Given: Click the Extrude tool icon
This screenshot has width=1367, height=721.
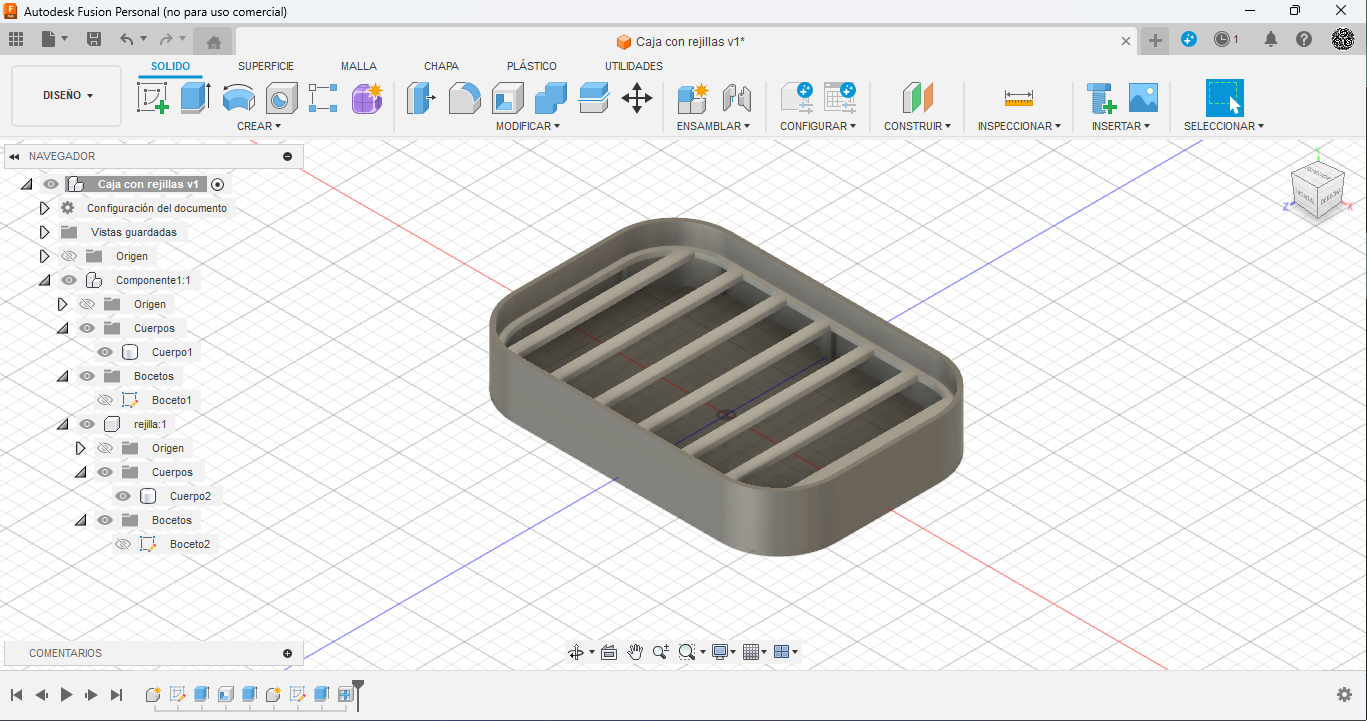Looking at the screenshot, I should click(195, 98).
